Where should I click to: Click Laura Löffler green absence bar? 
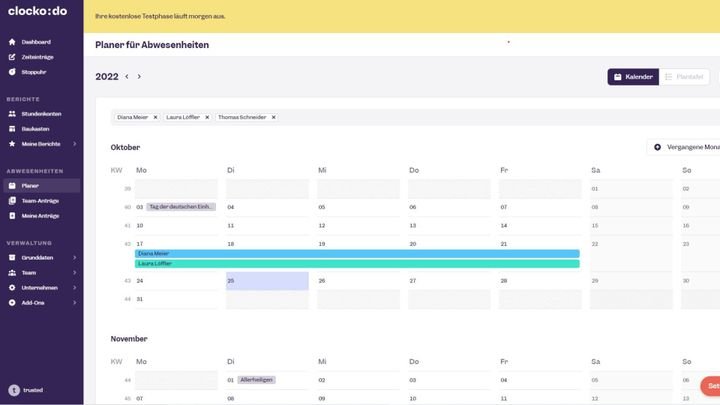click(357, 264)
